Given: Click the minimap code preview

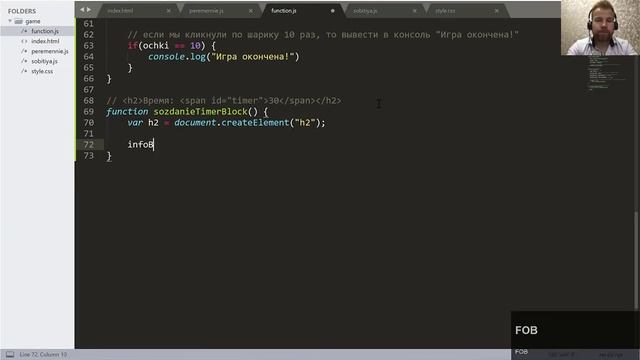Looking at the screenshot, I should coord(606,73).
